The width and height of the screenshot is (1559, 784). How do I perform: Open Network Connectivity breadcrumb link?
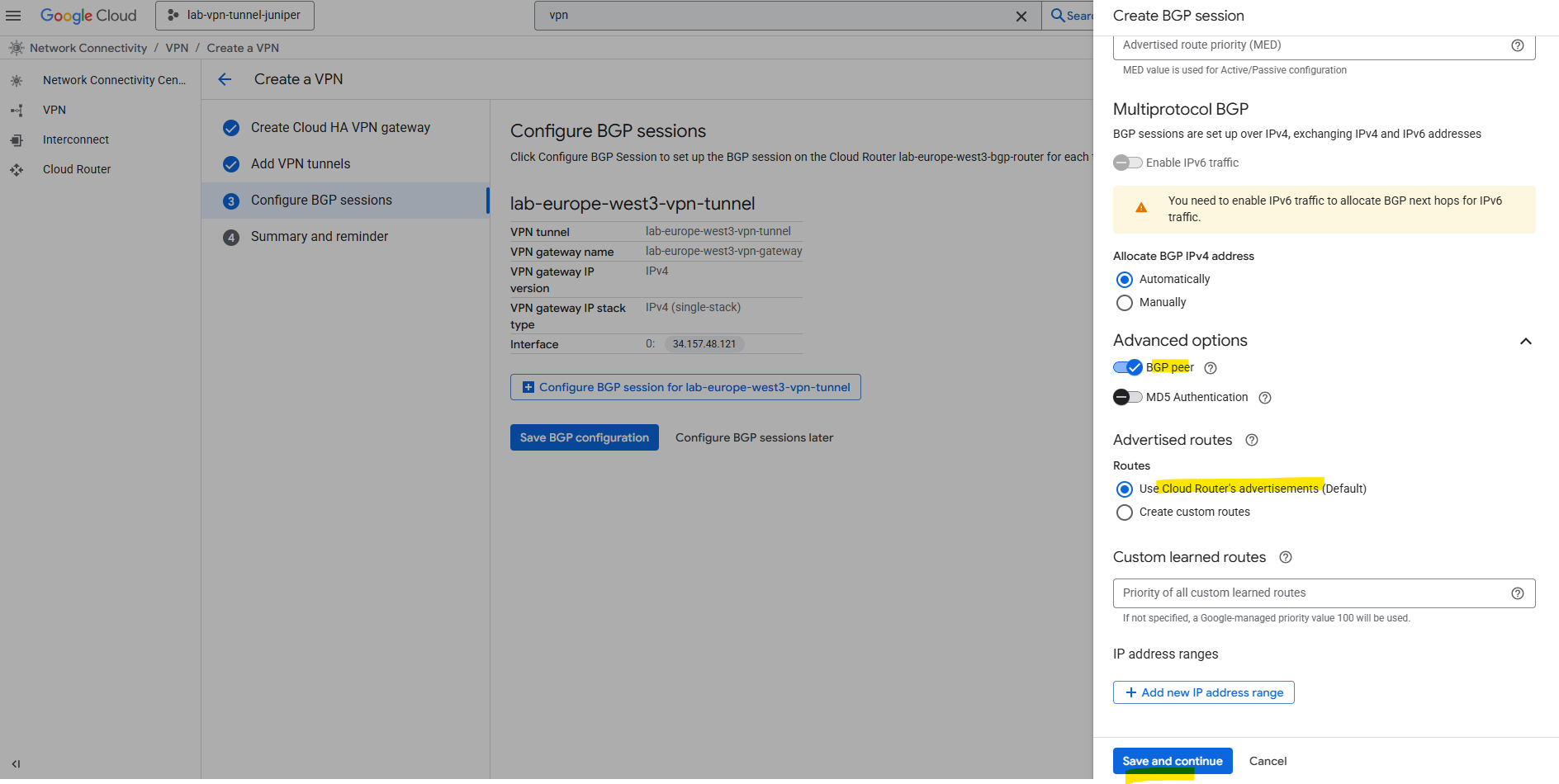pyautogui.click(x=88, y=48)
